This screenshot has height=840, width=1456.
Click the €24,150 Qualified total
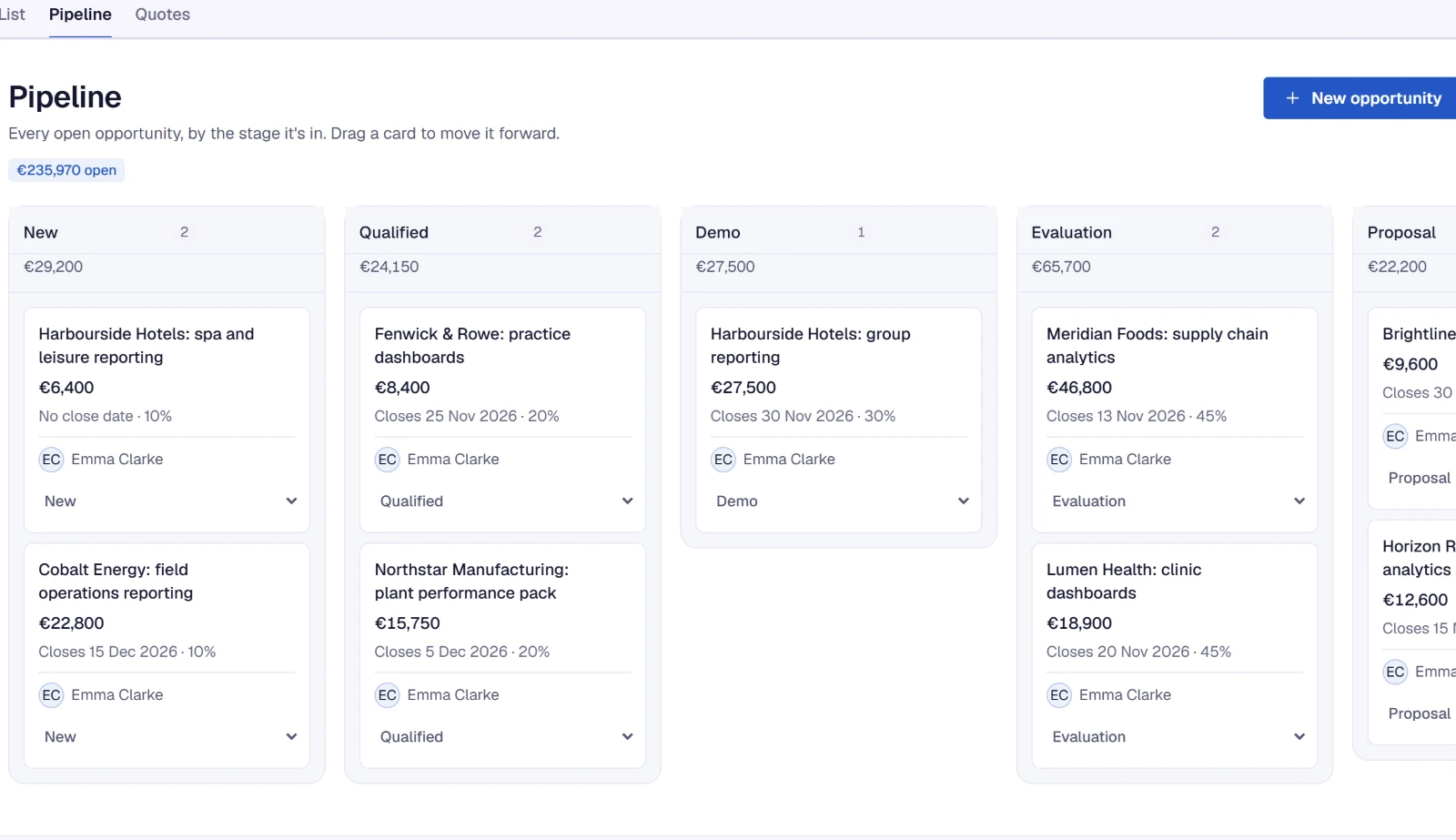pyautogui.click(x=389, y=267)
